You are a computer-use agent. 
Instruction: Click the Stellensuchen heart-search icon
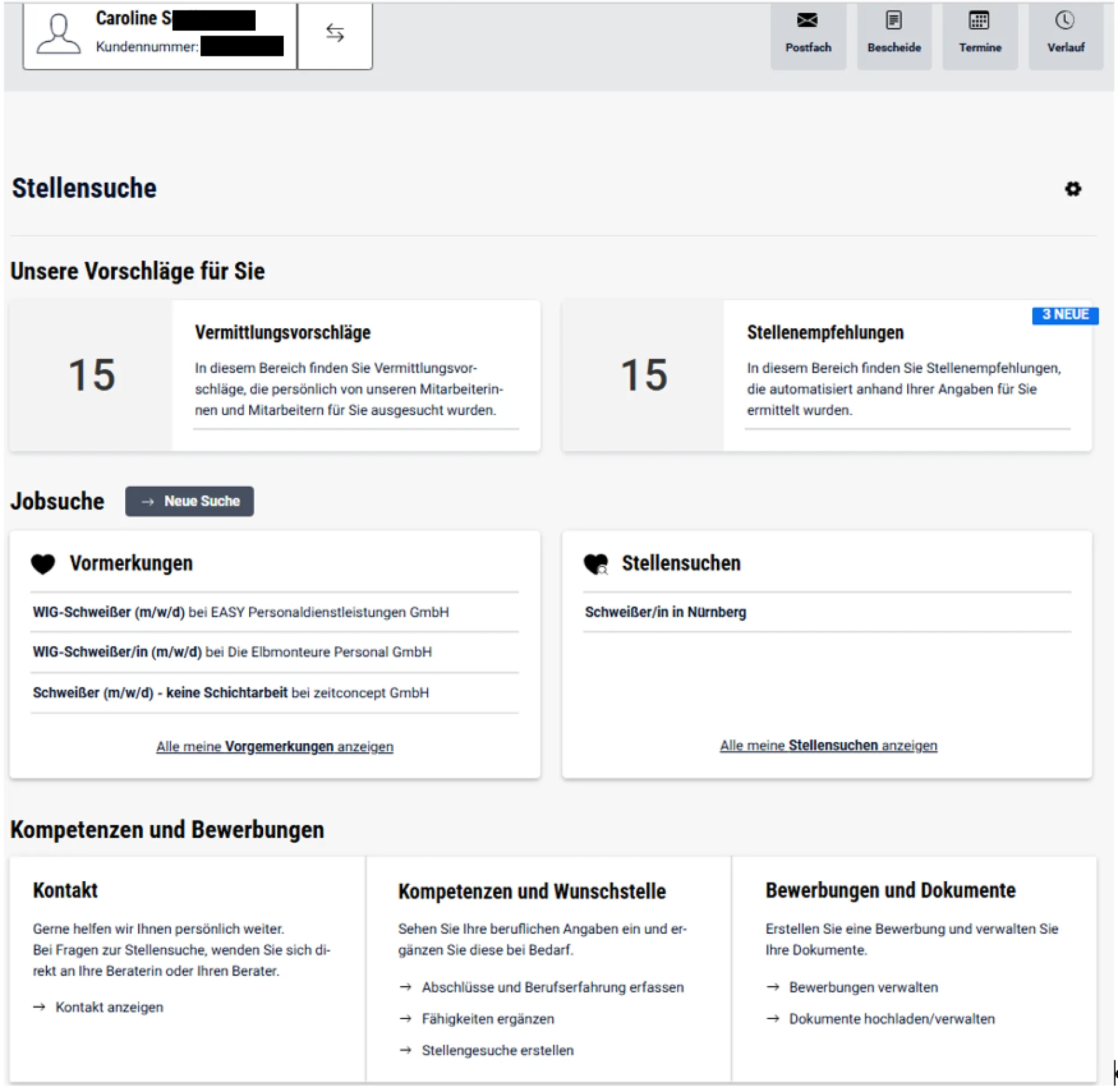596,563
